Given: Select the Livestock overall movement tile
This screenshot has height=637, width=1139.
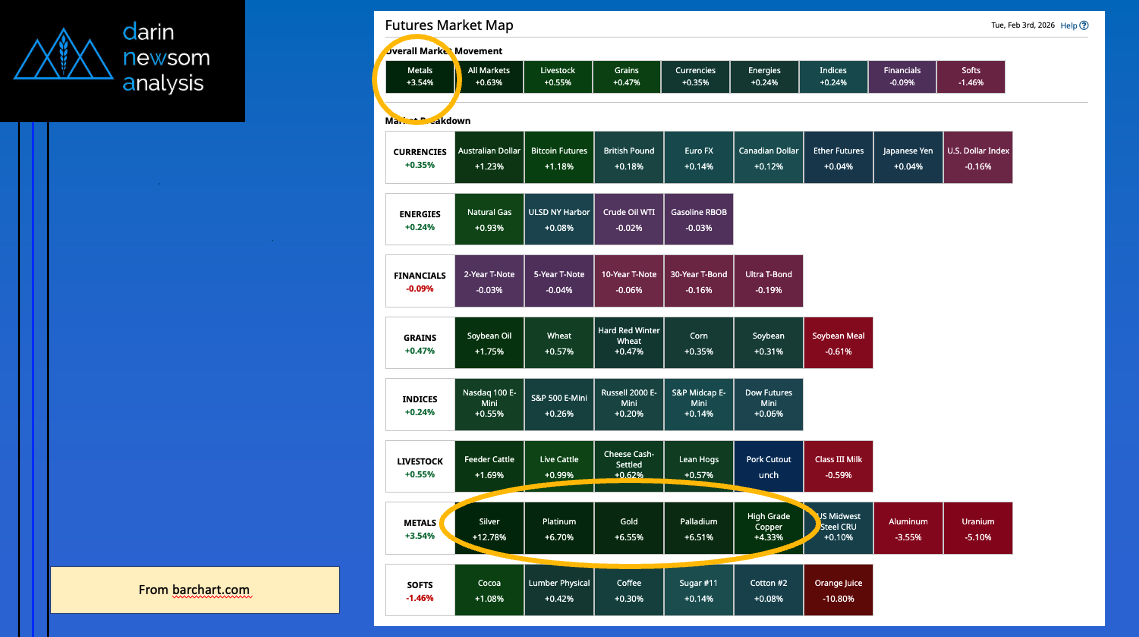Looking at the screenshot, I should coord(557,77).
